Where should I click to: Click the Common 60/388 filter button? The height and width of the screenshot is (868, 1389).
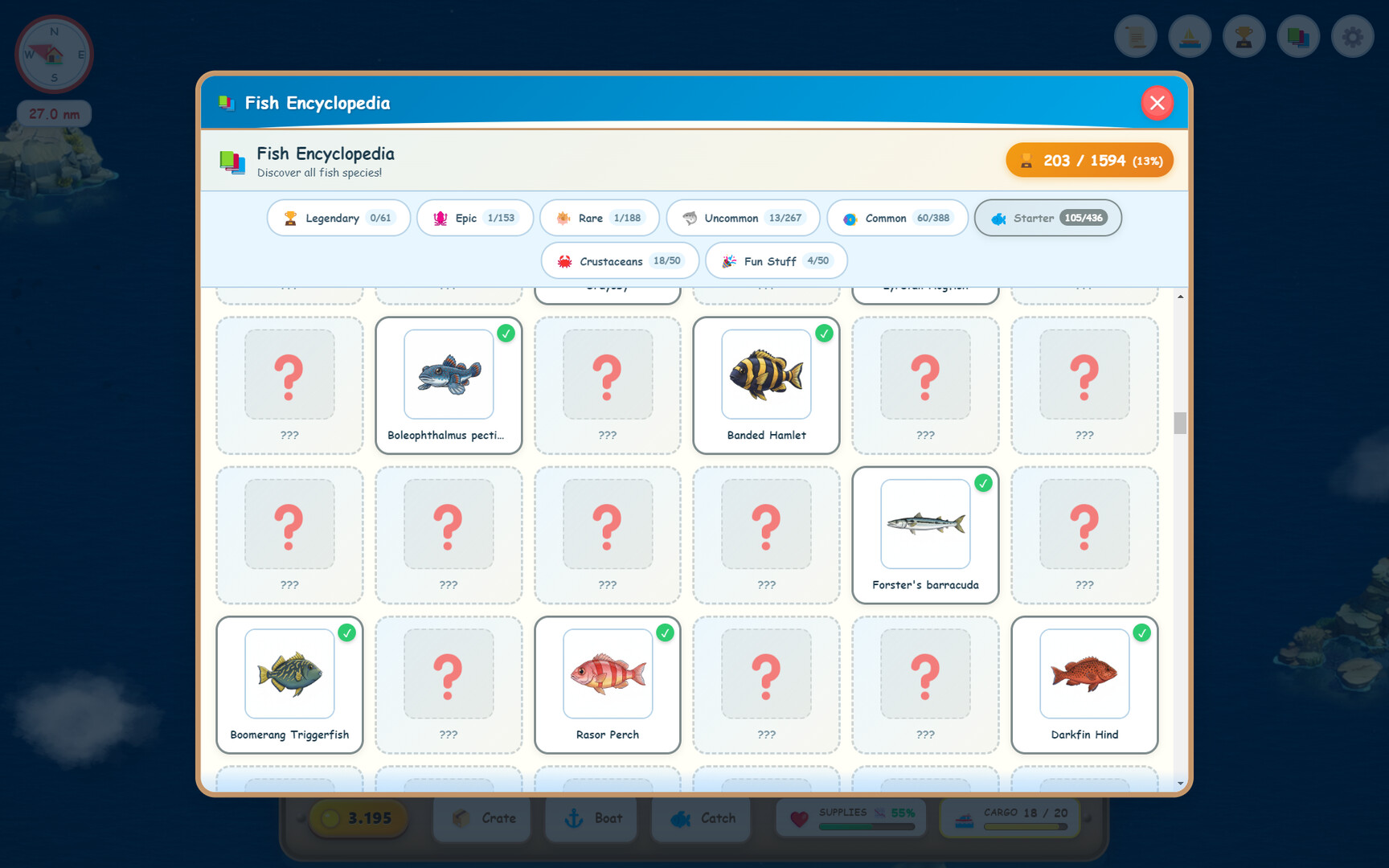pos(897,218)
